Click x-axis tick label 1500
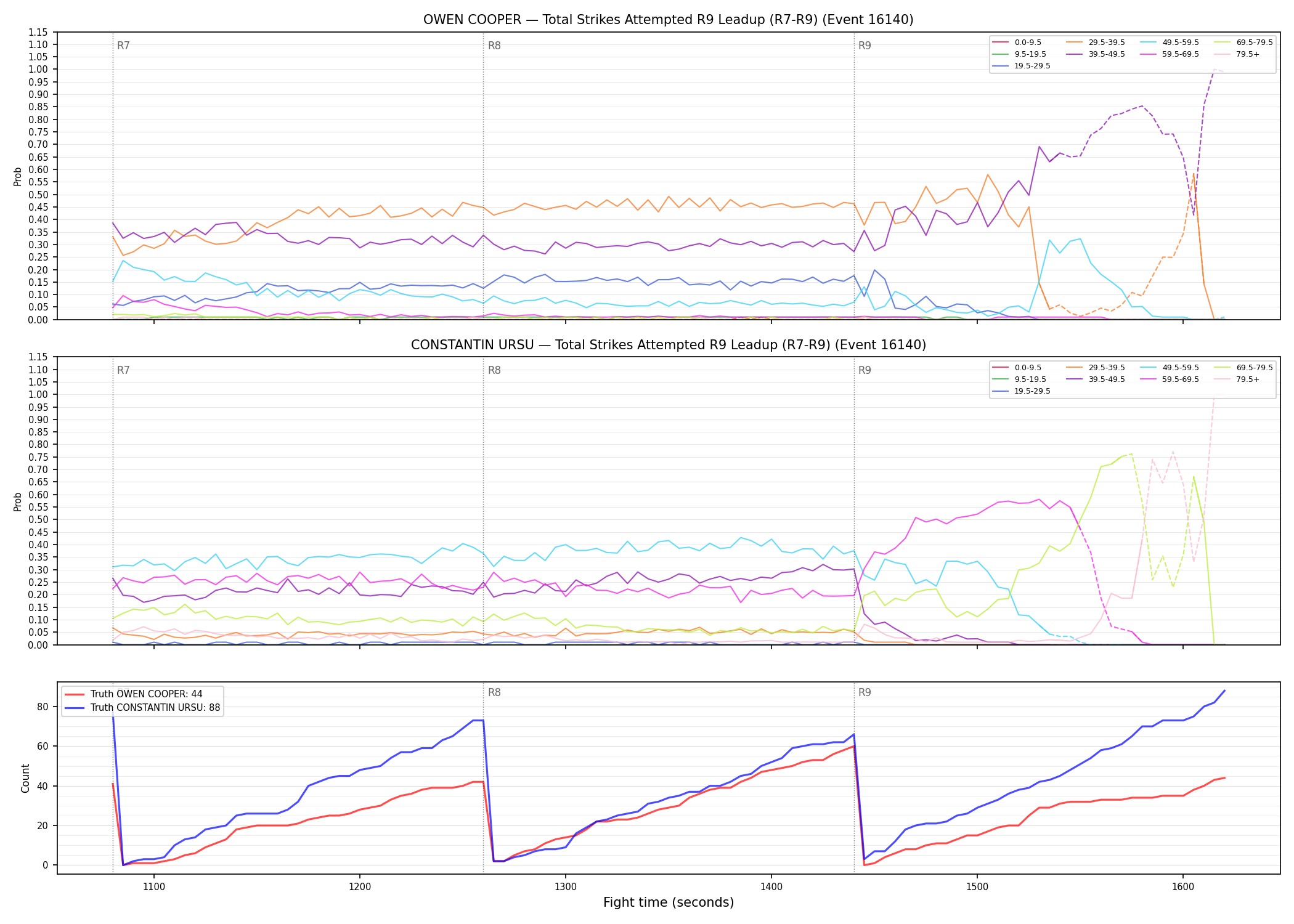Screen dimensions: 1294x924 coord(977,887)
